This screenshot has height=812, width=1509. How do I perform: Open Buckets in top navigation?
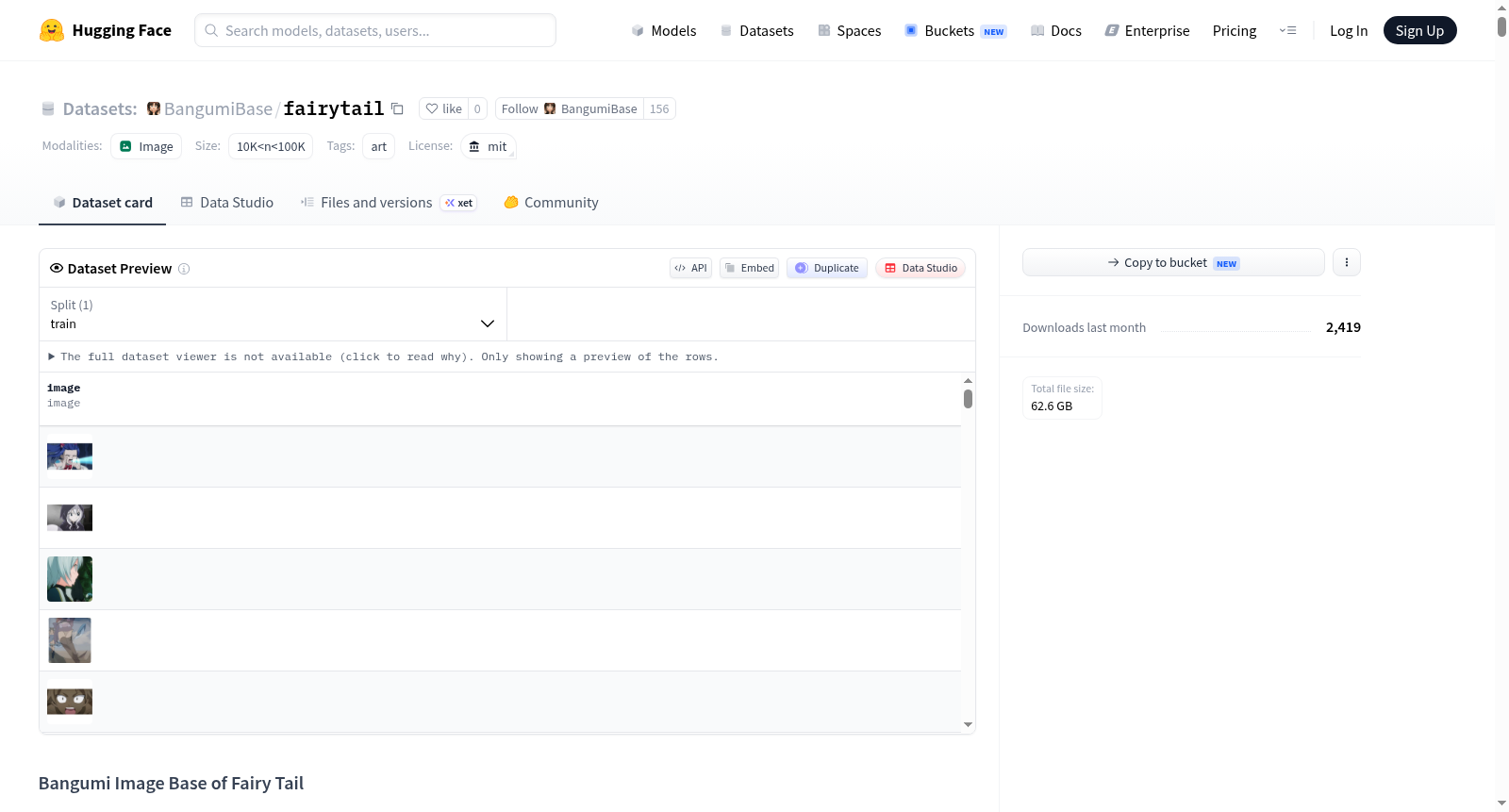coord(955,30)
